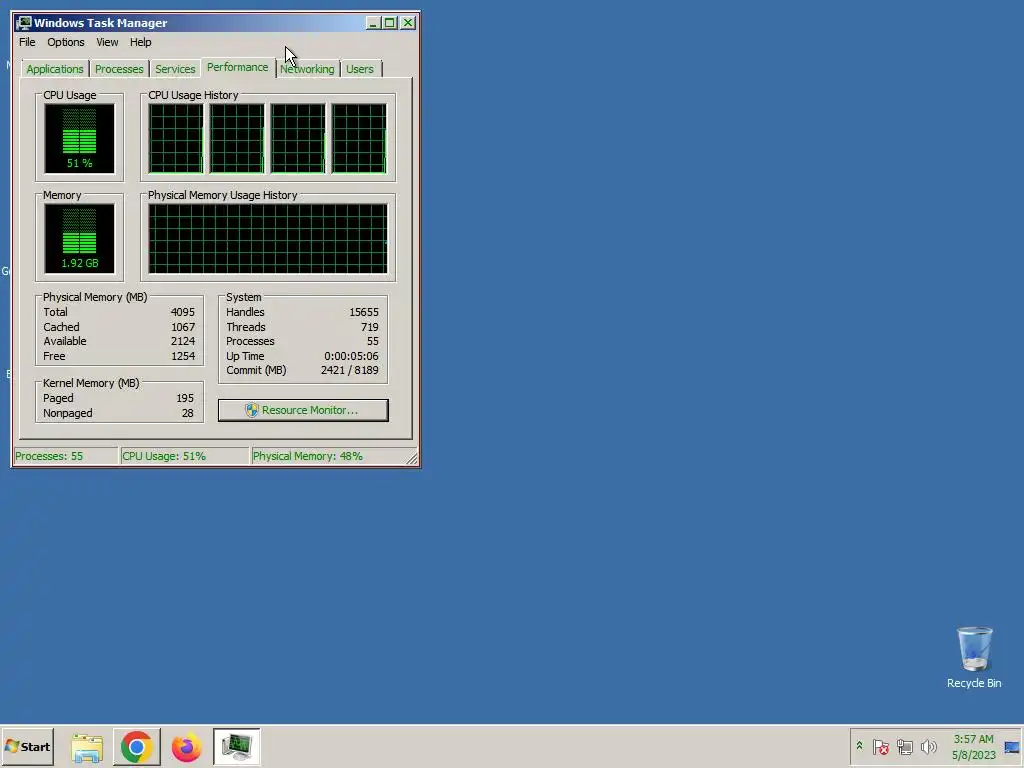The width and height of the screenshot is (1024, 768).
Task: Click the window resize grip in status bar
Action: (411, 458)
